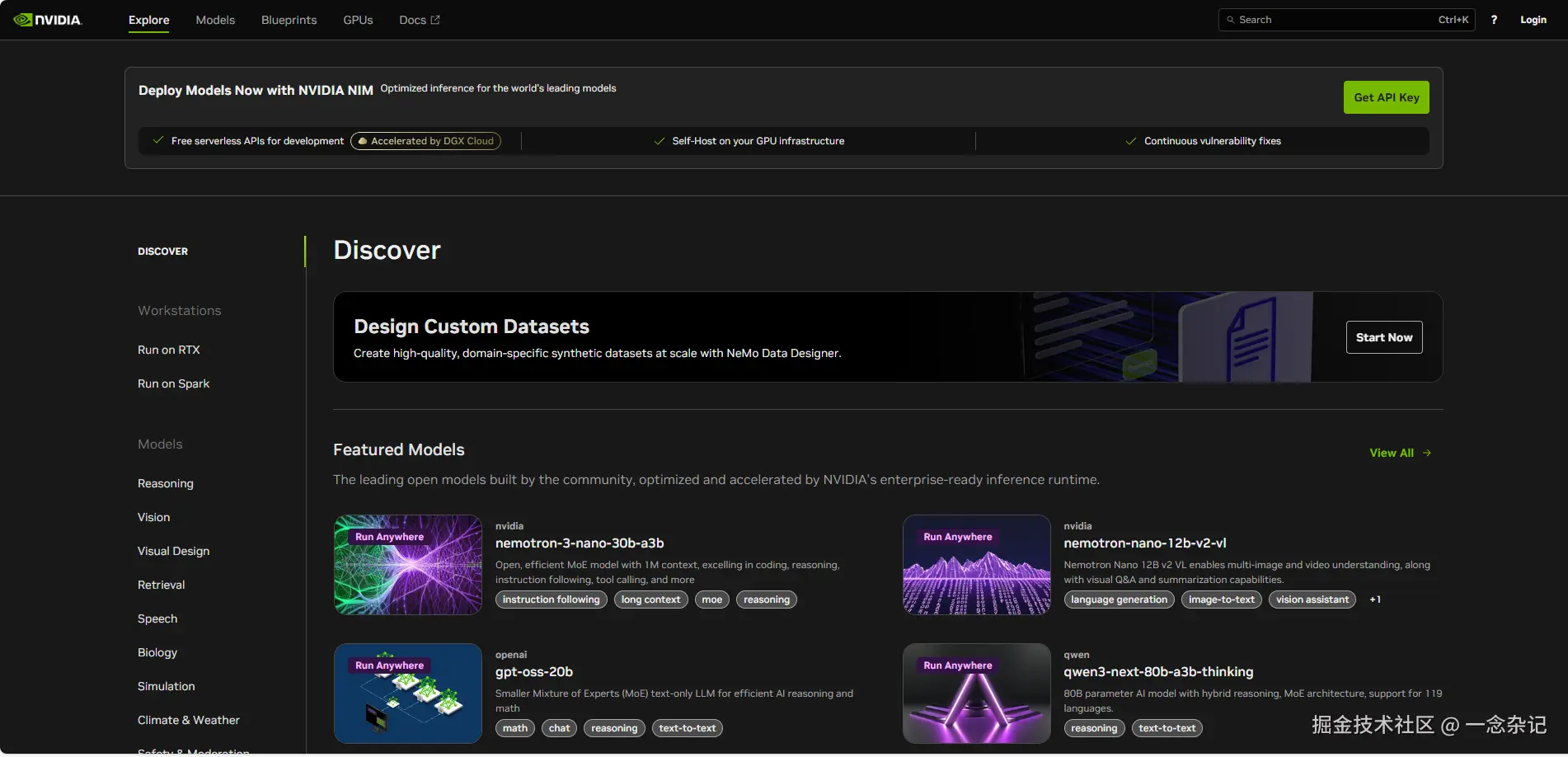Click the text-to-text tag under qwen3-next-80b-a3b-thinking

(x=1167, y=728)
